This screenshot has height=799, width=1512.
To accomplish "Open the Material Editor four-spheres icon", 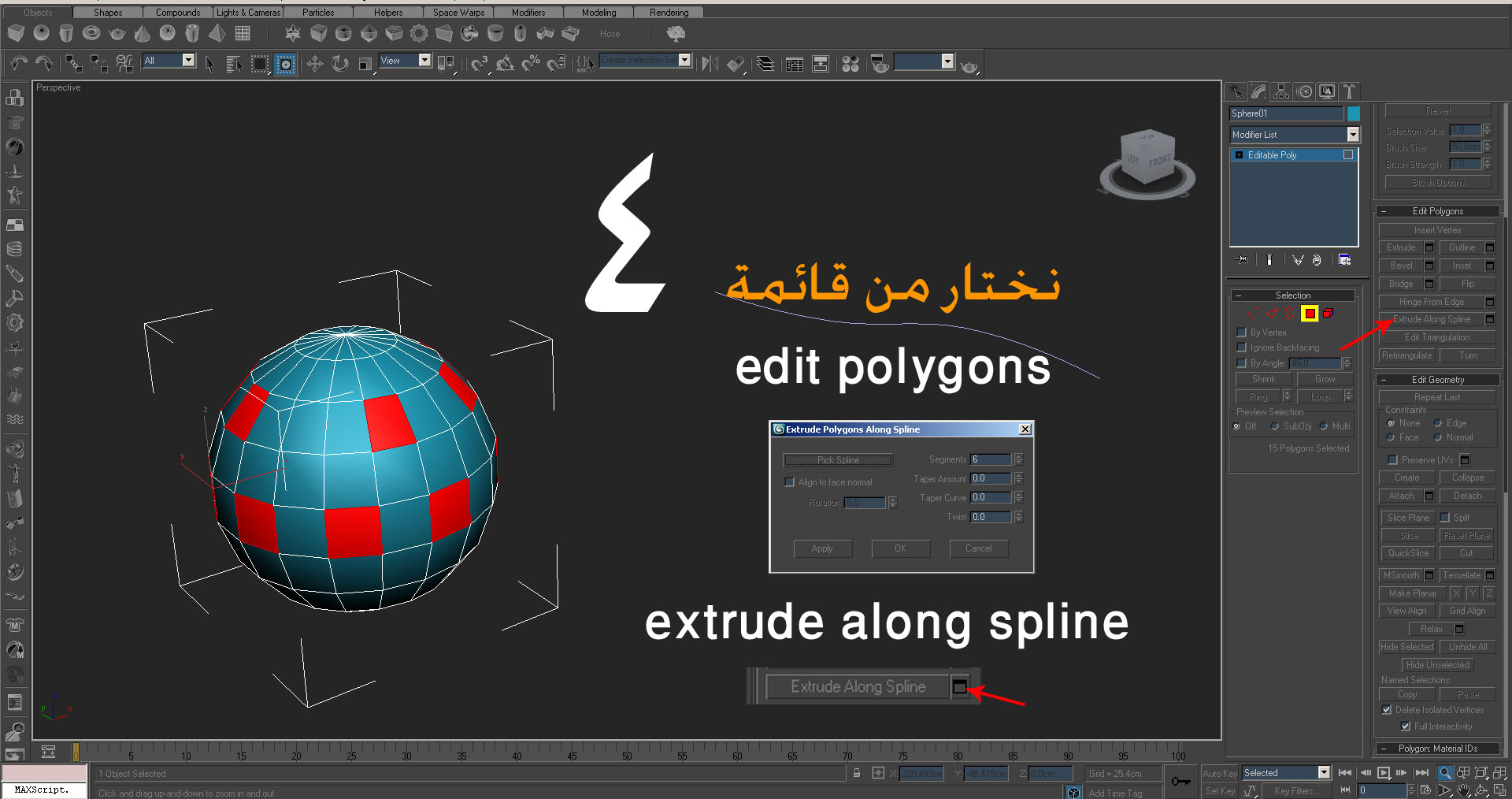I will coord(850,64).
